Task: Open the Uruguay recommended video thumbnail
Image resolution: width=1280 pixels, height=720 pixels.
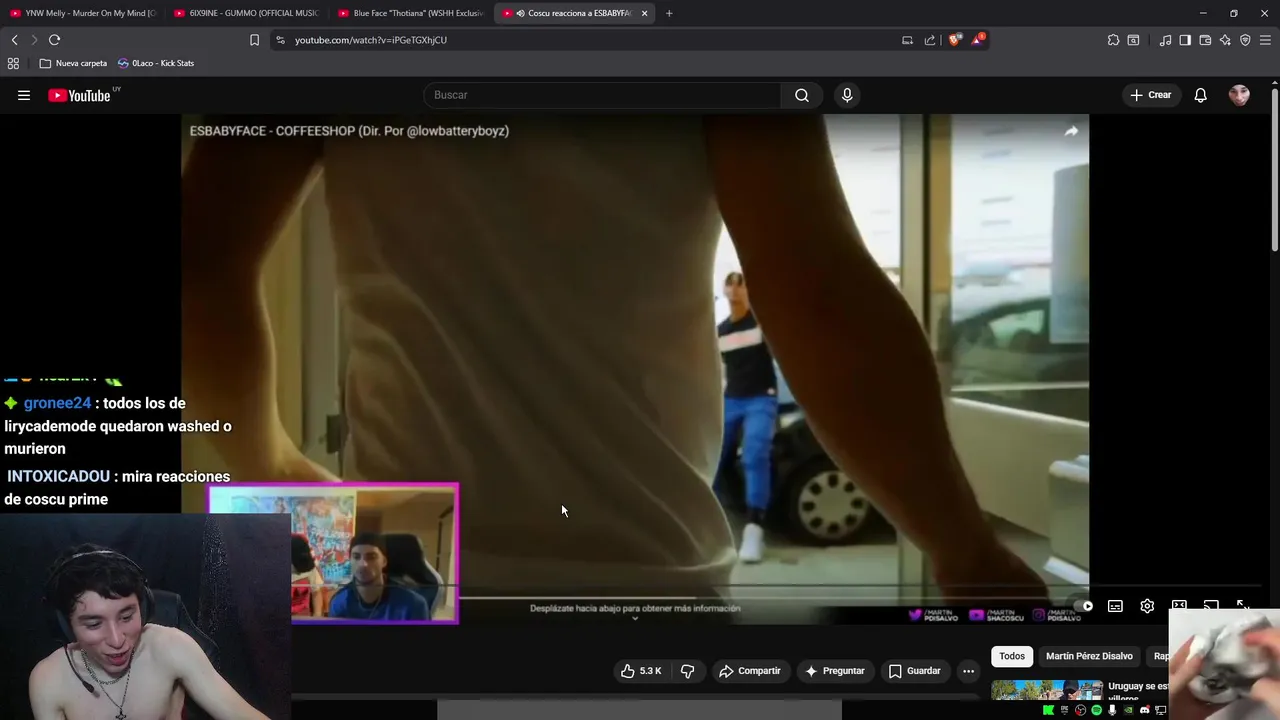Action: coord(1047,690)
